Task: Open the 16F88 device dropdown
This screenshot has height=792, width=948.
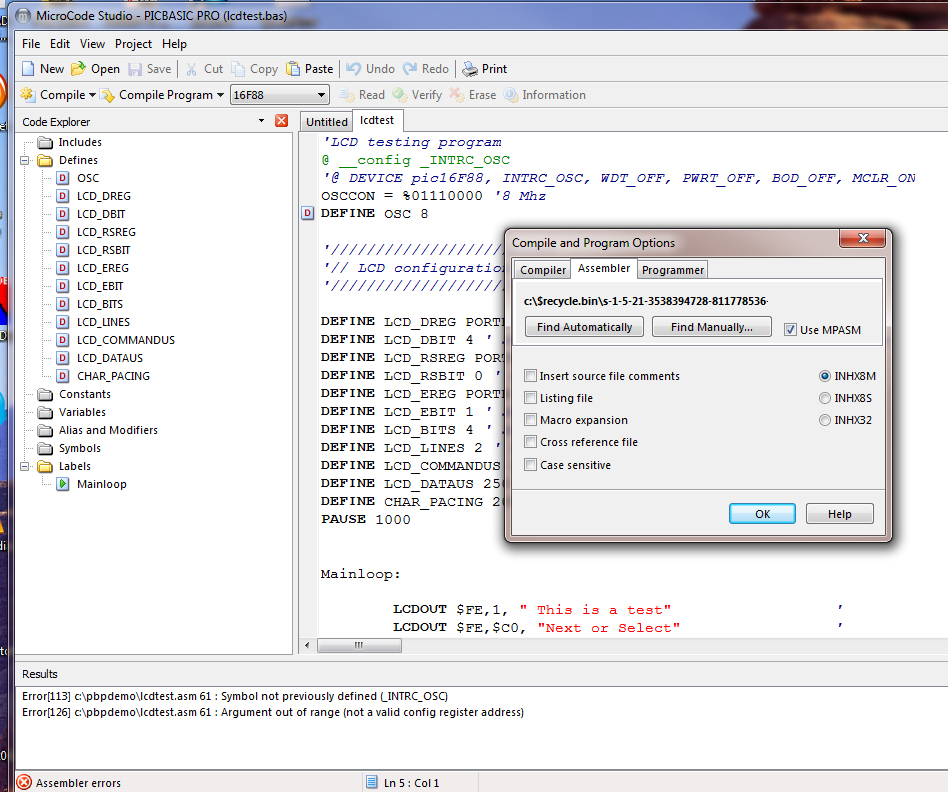Action: point(321,95)
